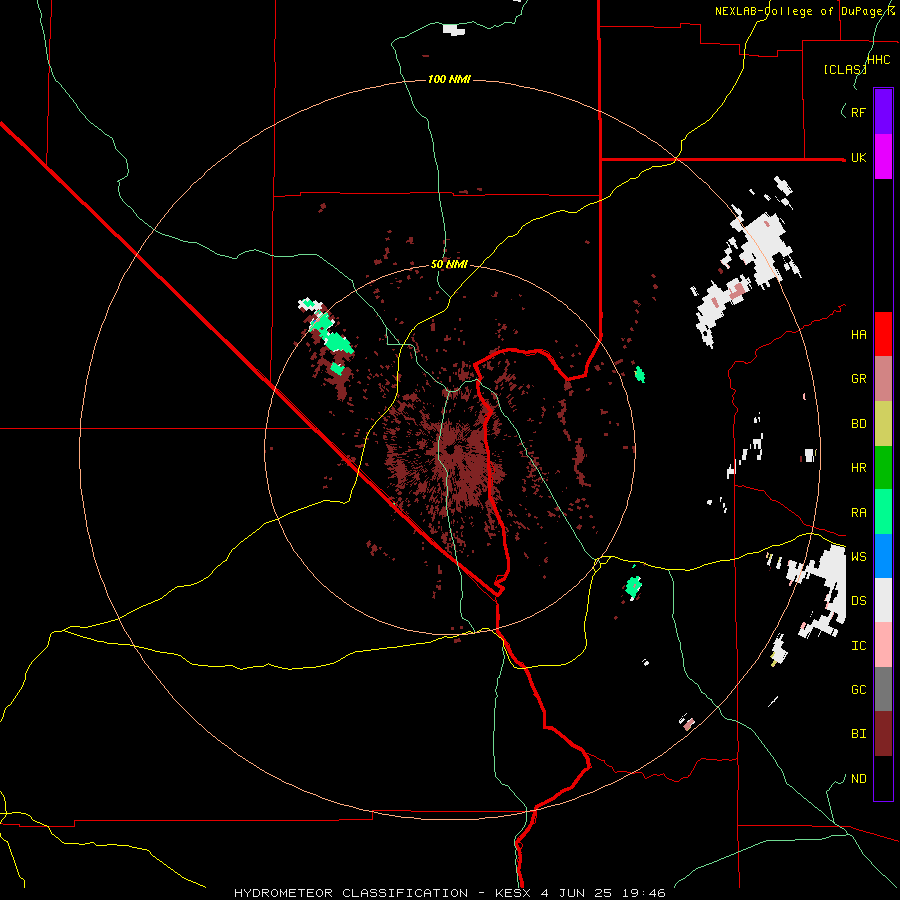Pick the yellow BD legend swatch
The height and width of the screenshot is (900, 900).
click(x=883, y=424)
